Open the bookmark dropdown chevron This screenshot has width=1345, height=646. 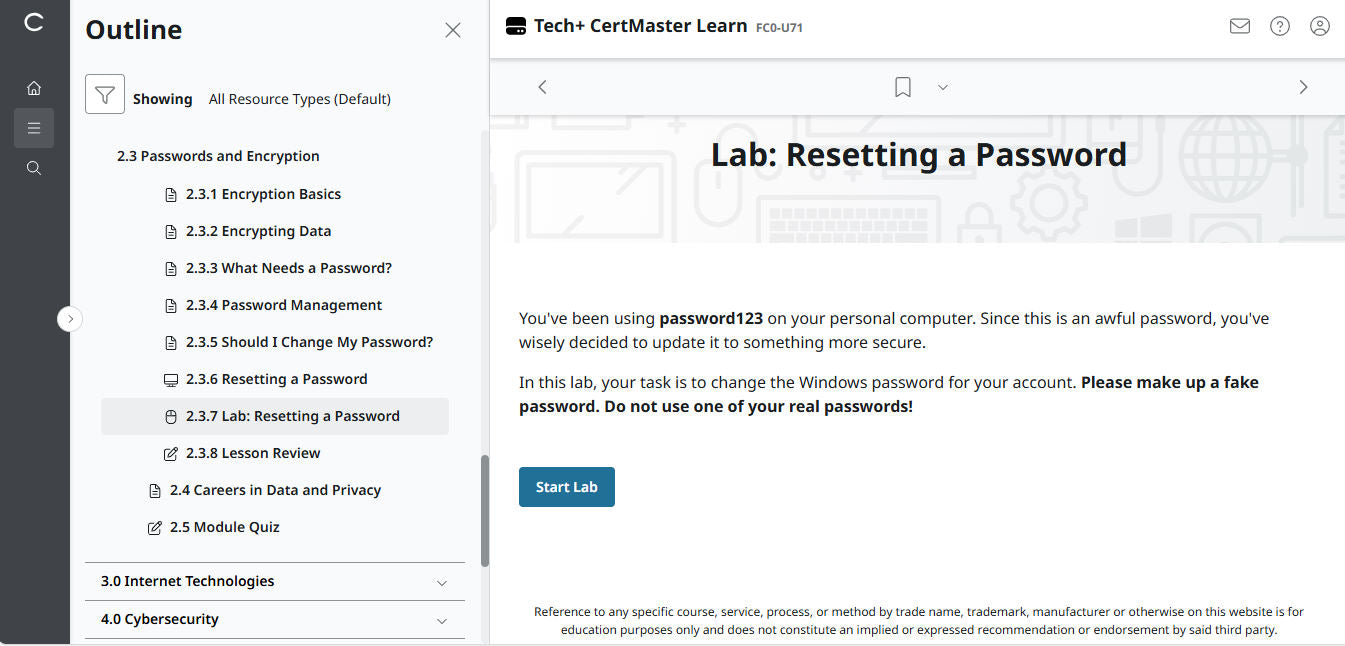(x=942, y=87)
